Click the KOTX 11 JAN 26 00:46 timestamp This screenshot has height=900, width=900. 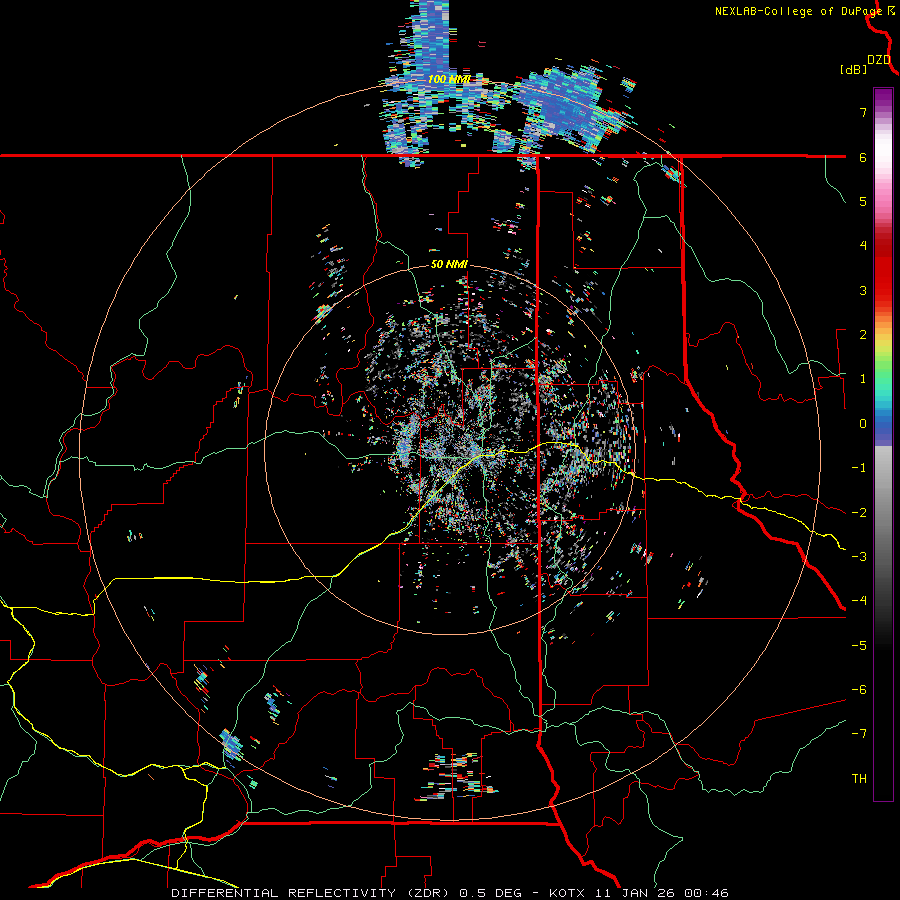pos(639,893)
